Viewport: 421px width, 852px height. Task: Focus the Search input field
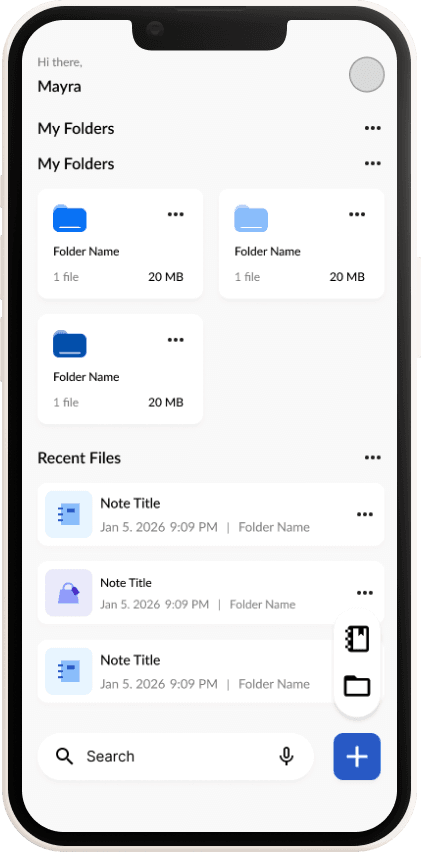click(175, 756)
